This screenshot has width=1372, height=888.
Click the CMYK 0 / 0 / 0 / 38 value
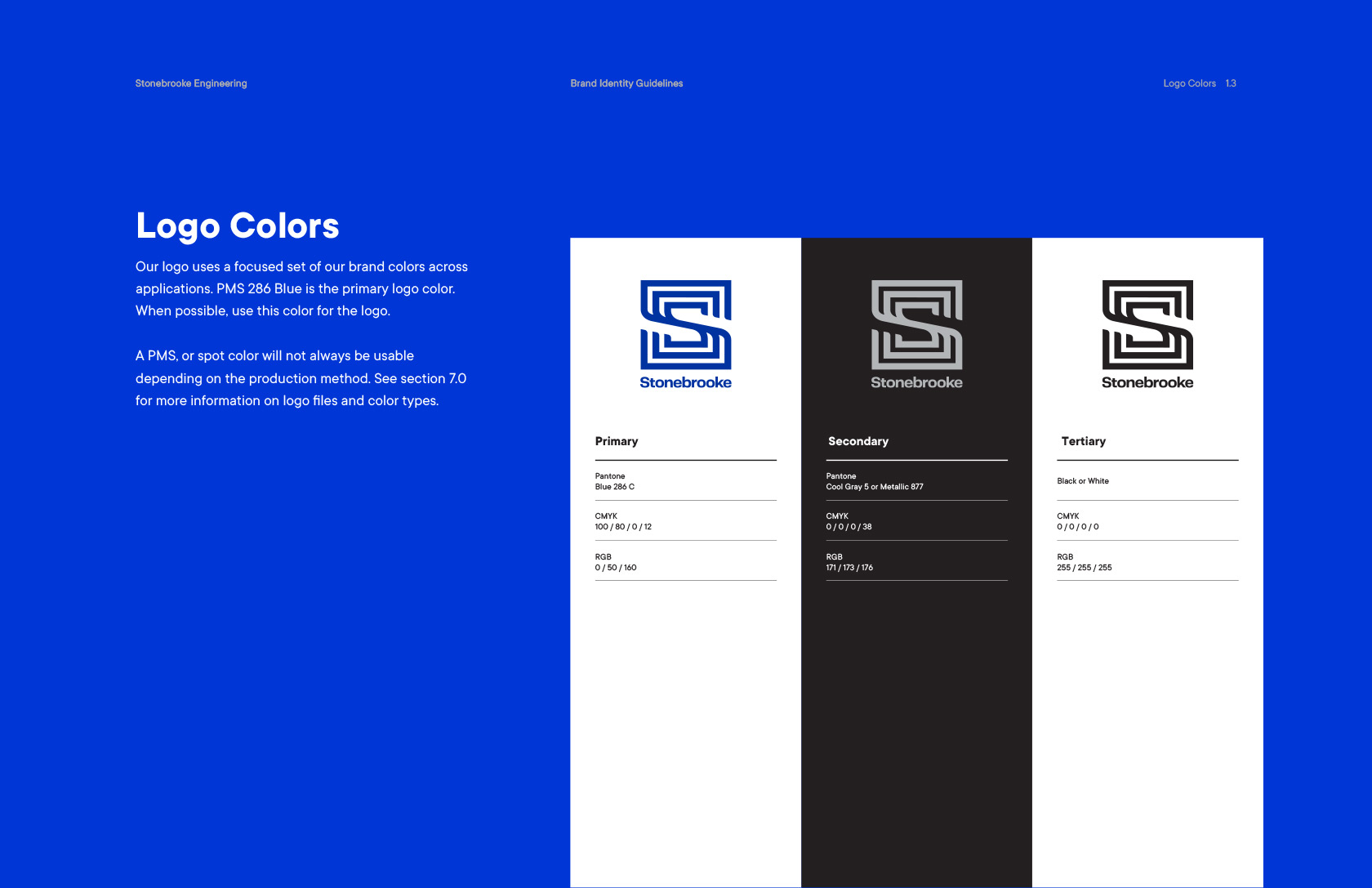pos(849,521)
